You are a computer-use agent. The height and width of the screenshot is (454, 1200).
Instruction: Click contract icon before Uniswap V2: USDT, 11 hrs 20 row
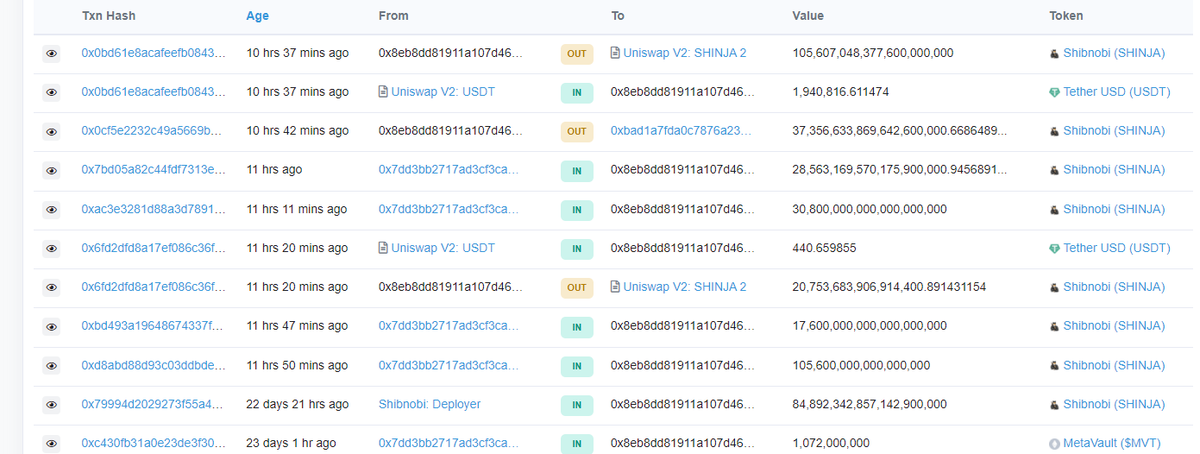[x=383, y=248]
